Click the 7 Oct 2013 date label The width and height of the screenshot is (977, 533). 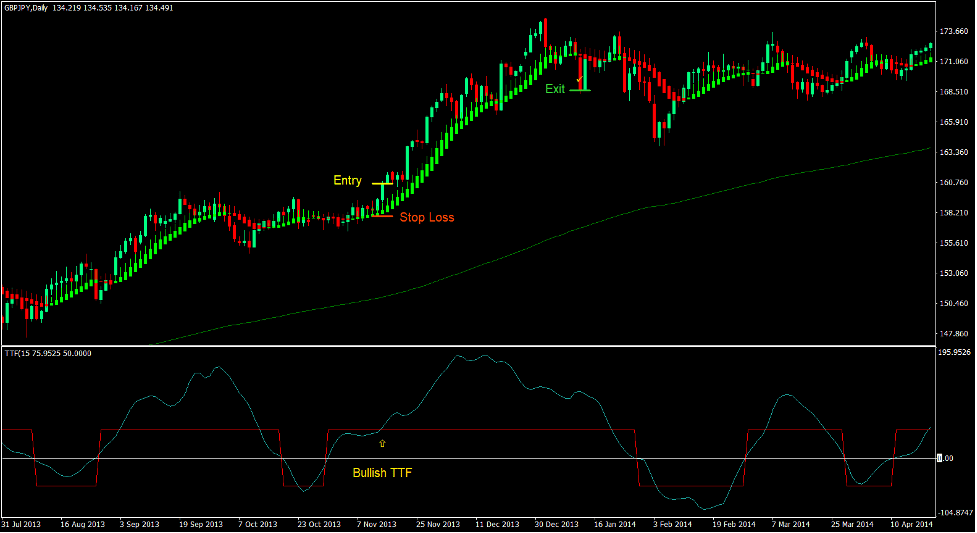pos(258,524)
